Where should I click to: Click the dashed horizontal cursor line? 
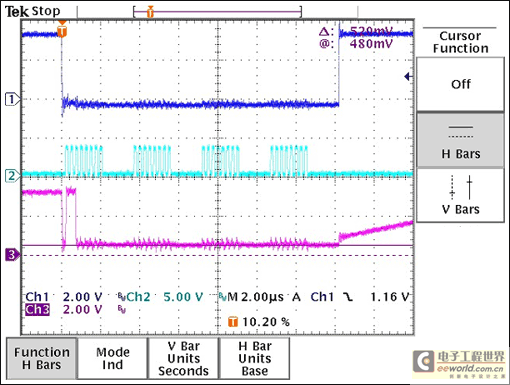tap(217, 256)
